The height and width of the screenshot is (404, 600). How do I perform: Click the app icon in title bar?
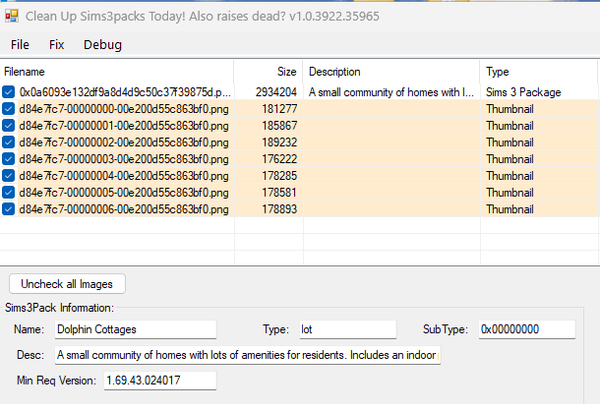[13, 15]
